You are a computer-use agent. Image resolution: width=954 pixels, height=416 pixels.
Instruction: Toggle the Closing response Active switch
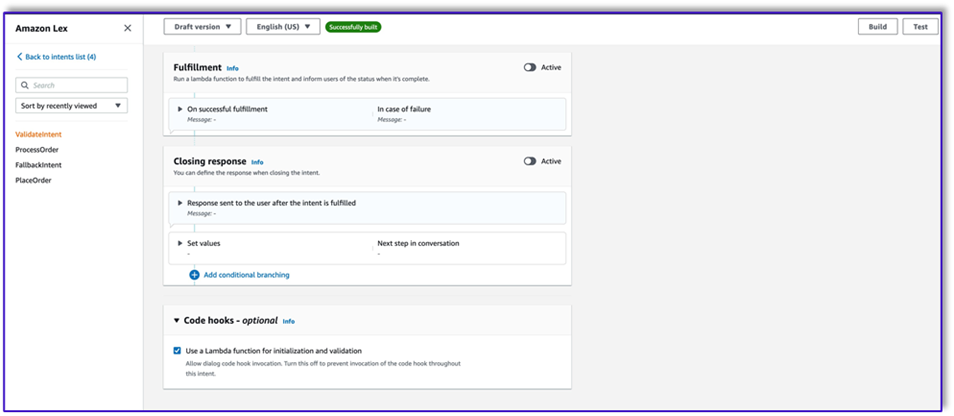tap(529, 161)
